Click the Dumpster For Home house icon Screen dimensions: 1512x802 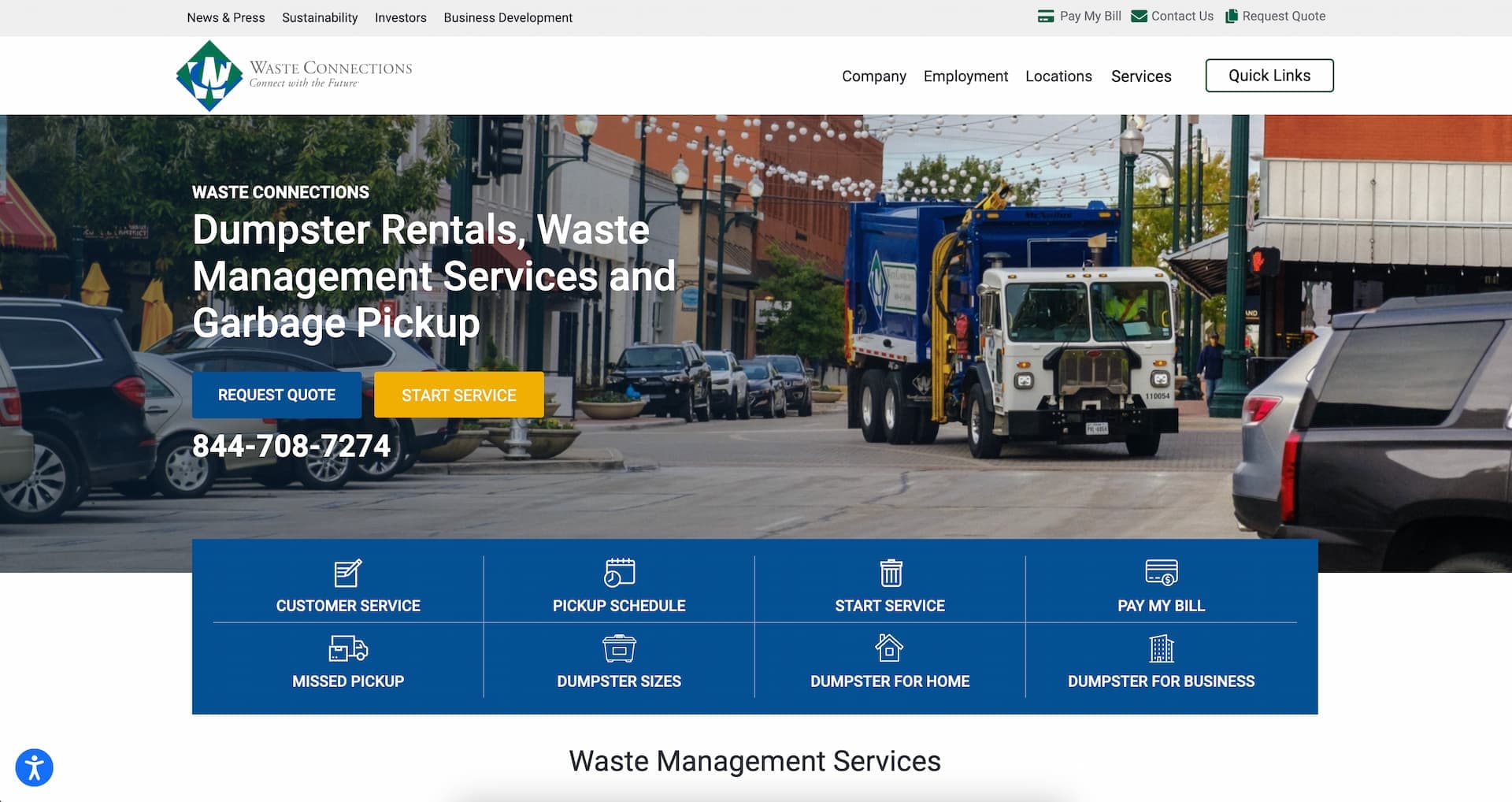[889, 648]
